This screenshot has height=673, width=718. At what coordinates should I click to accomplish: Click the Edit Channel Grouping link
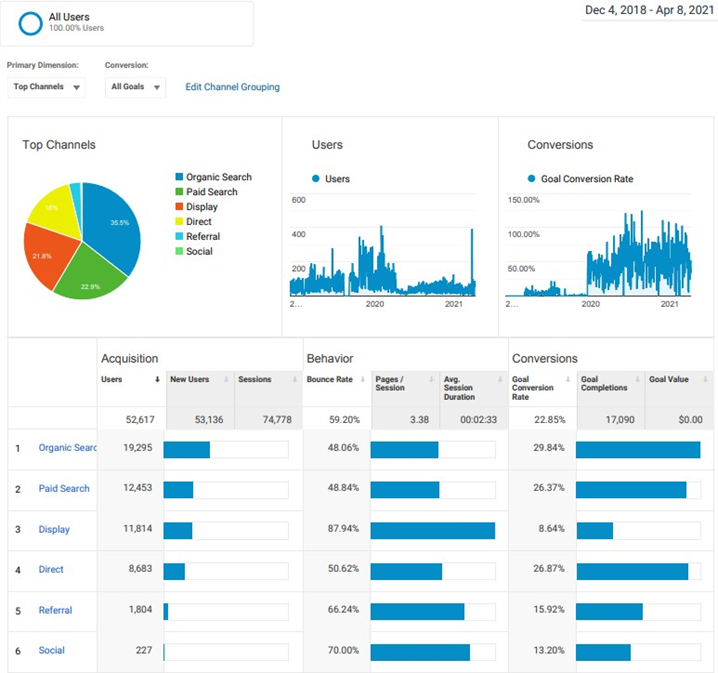[x=232, y=87]
